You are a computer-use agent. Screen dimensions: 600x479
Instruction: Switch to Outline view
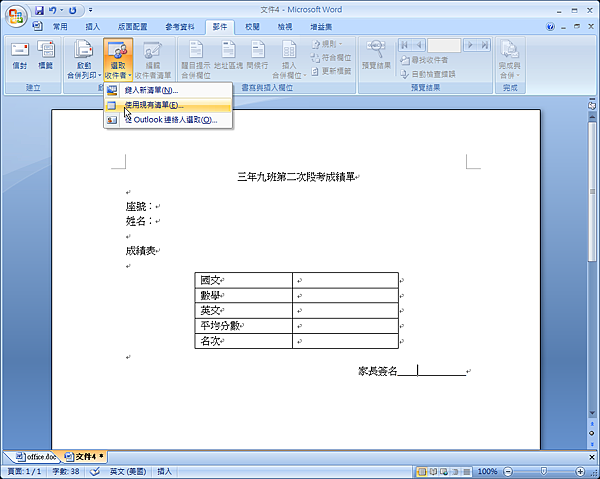coord(455,471)
